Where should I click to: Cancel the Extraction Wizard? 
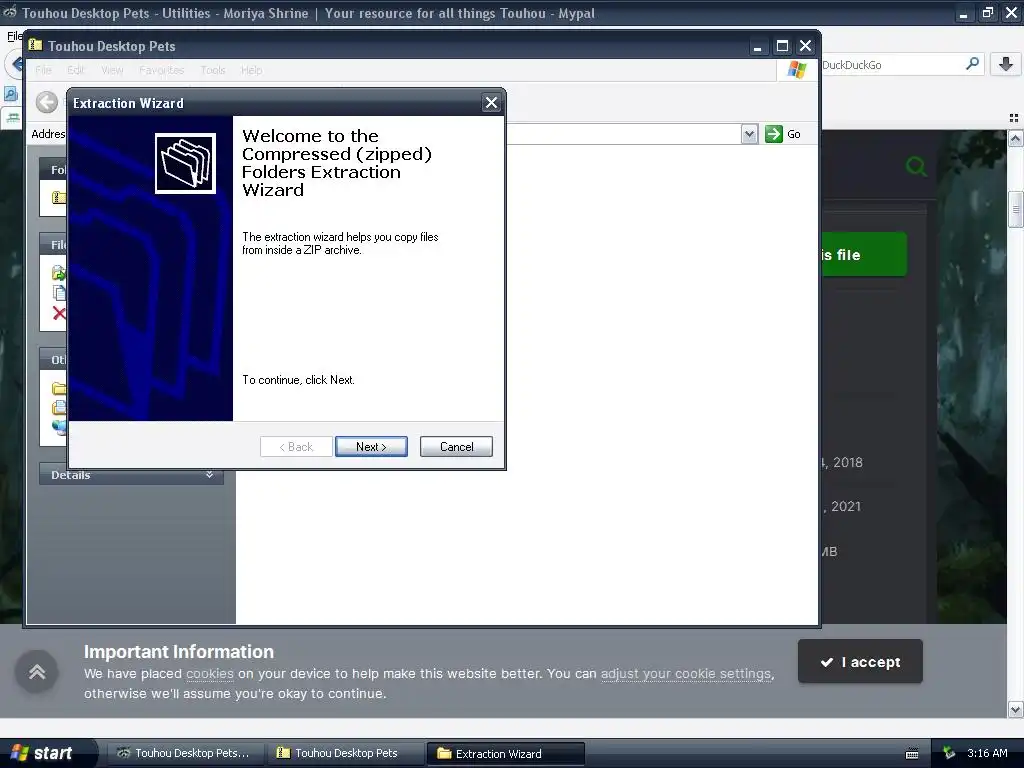456,447
